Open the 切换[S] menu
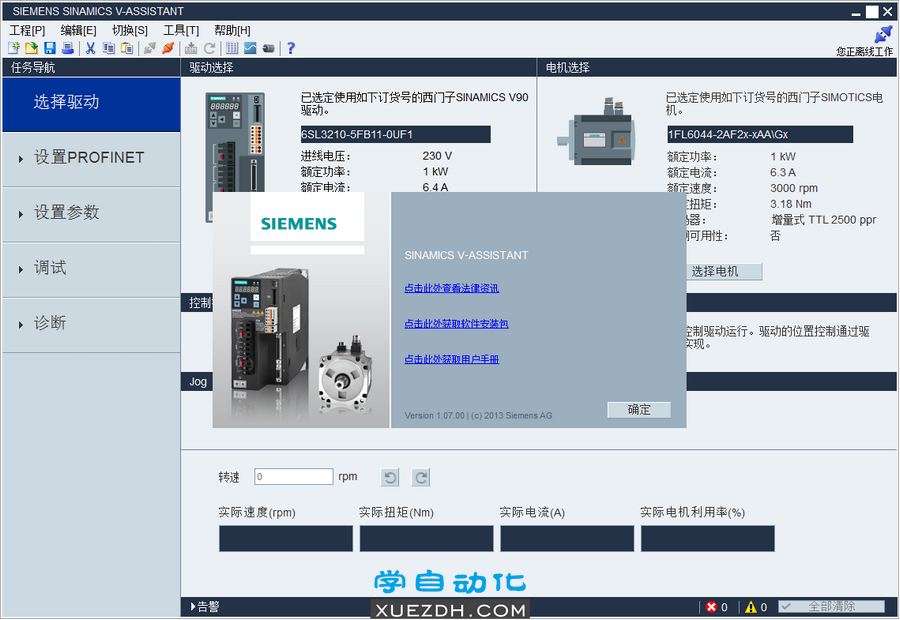Screen dimensions: 900x620 click(x=130, y=30)
